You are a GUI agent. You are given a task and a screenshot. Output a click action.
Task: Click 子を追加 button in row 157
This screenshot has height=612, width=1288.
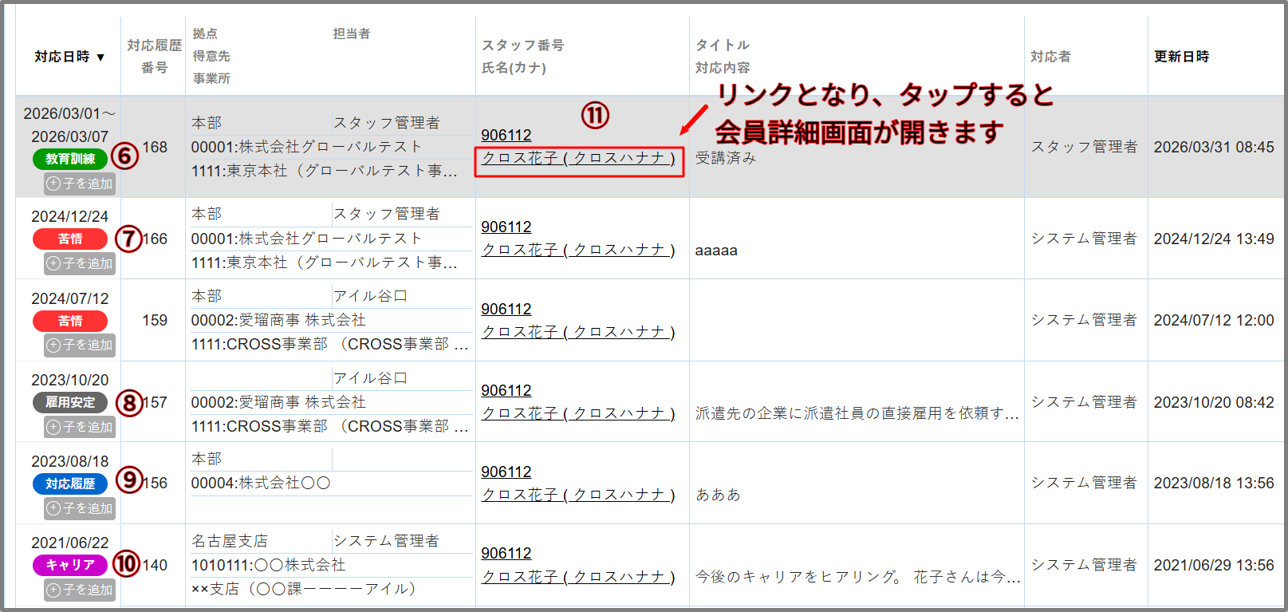pos(80,427)
